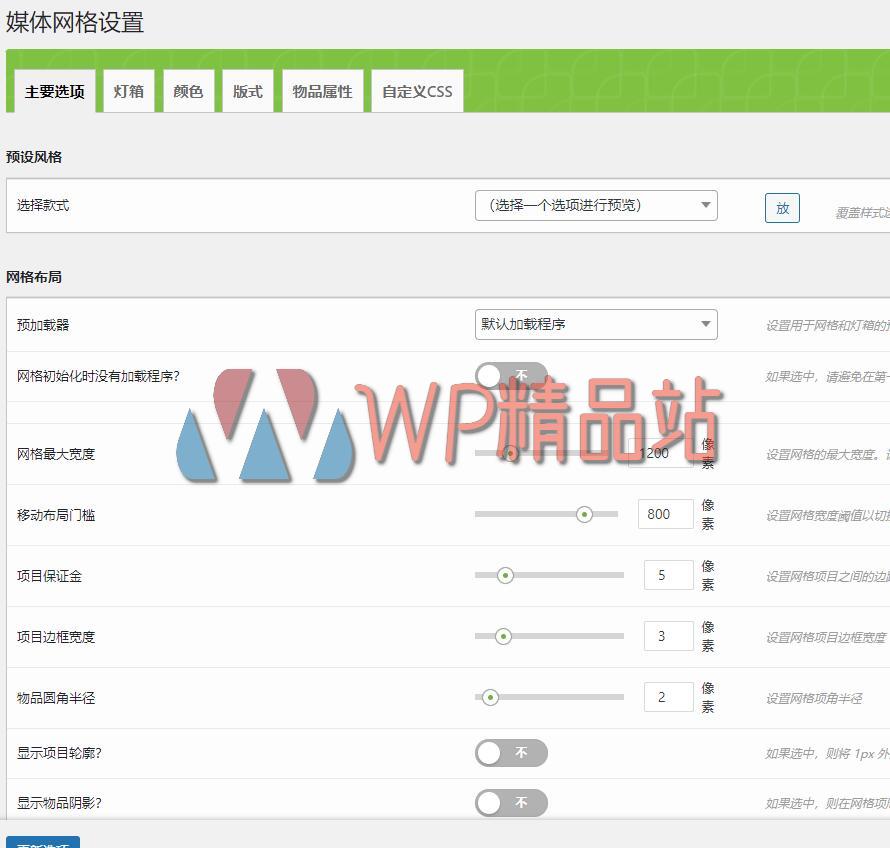Open the 物品属性 tab
The width and height of the screenshot is (890, 848).
coord(322,90)
